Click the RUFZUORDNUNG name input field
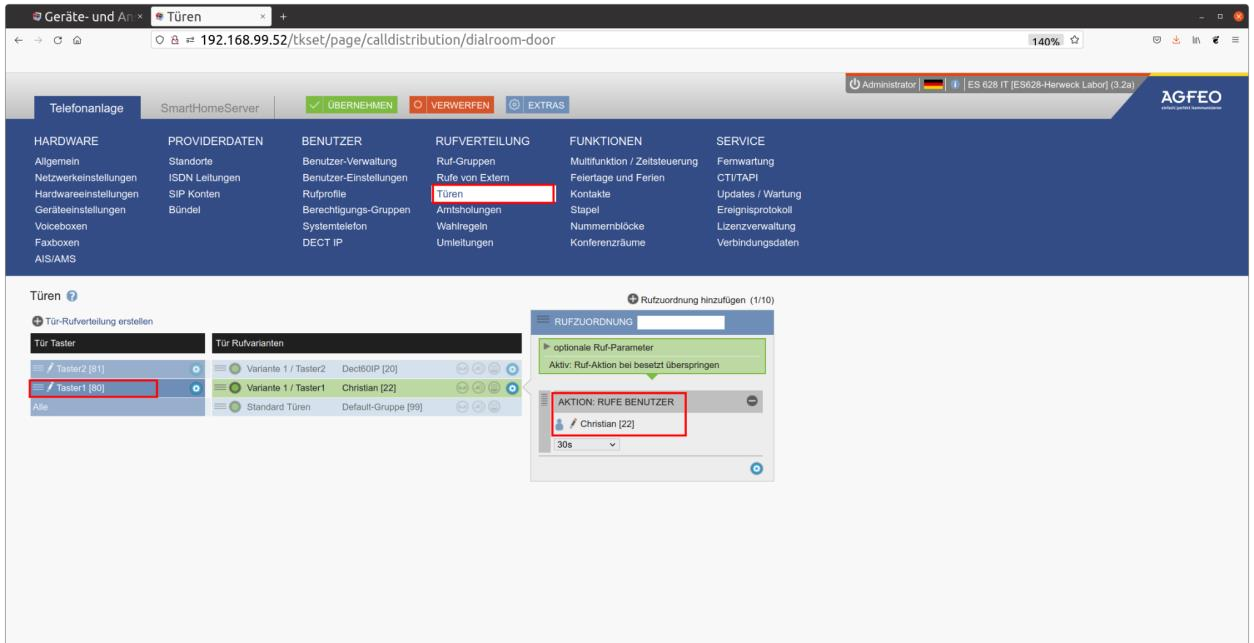This screenshot has width=1254, height=643. (680, 321)
